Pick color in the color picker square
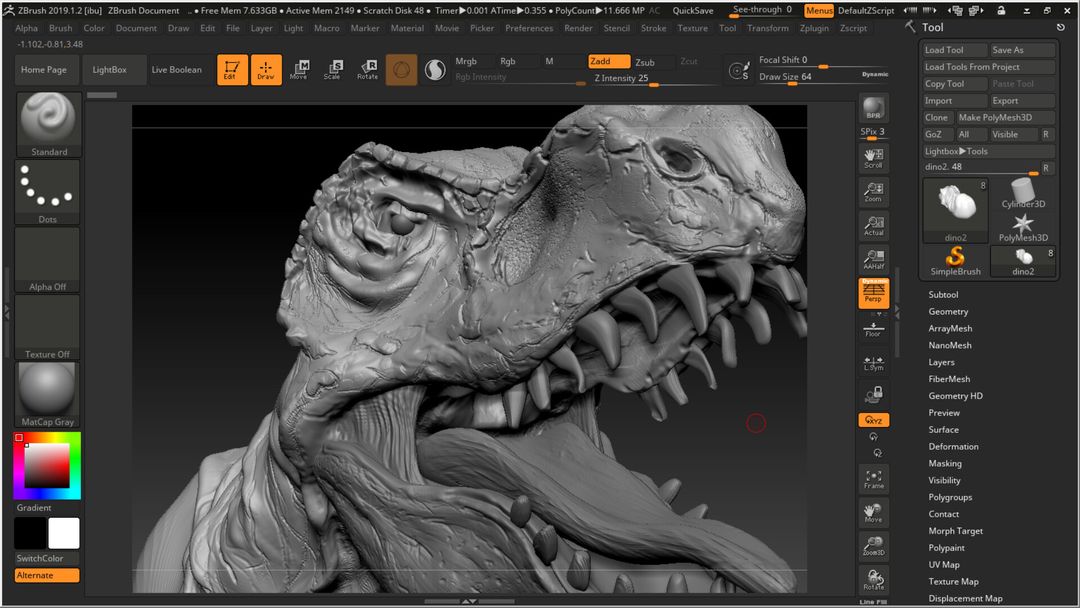1080x608 pixels. (x=47, y=465)
